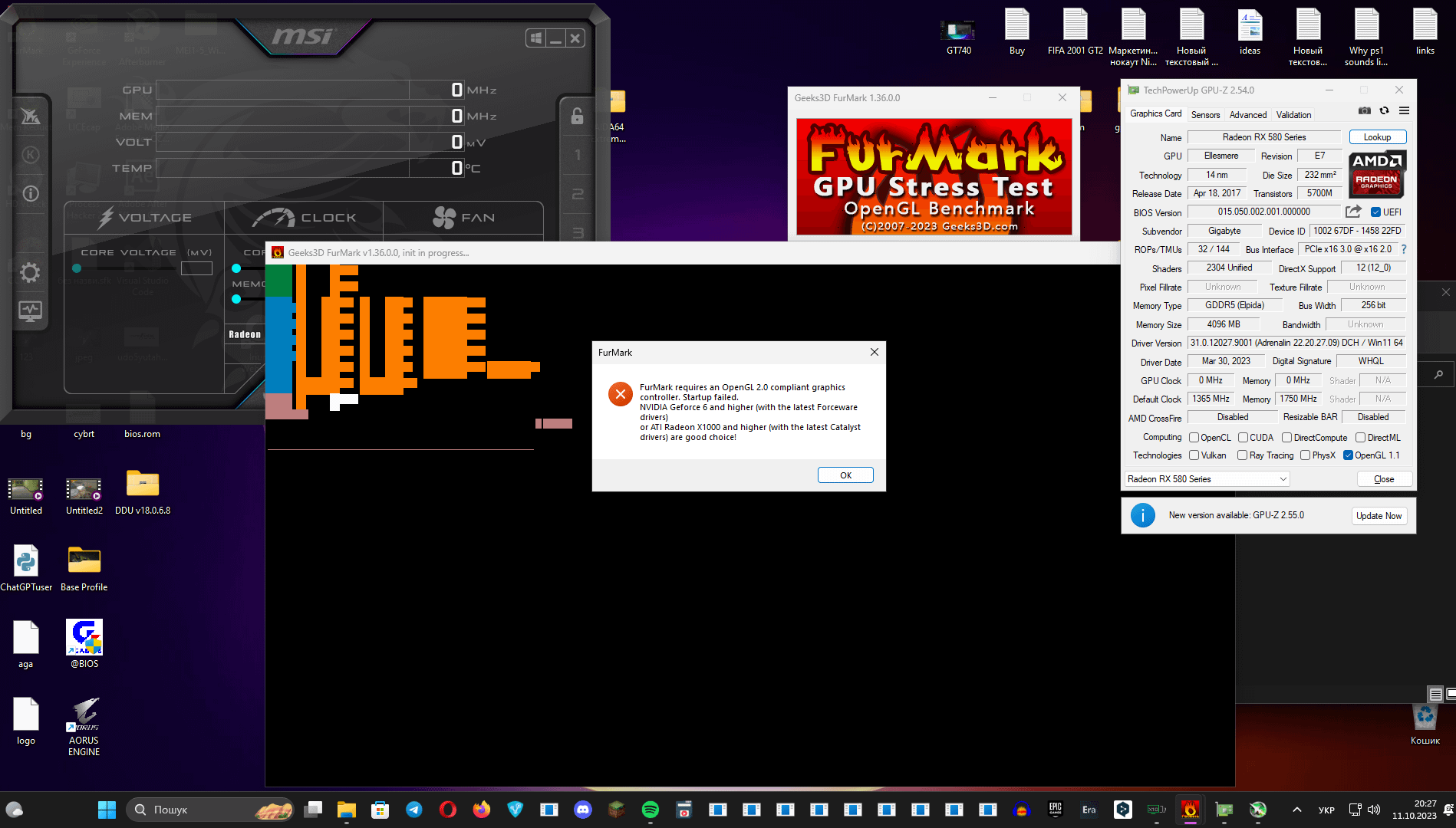
Task: Select the @BIOS desktop shortcut
Action: pyautogui.click(x=84, y=644)
